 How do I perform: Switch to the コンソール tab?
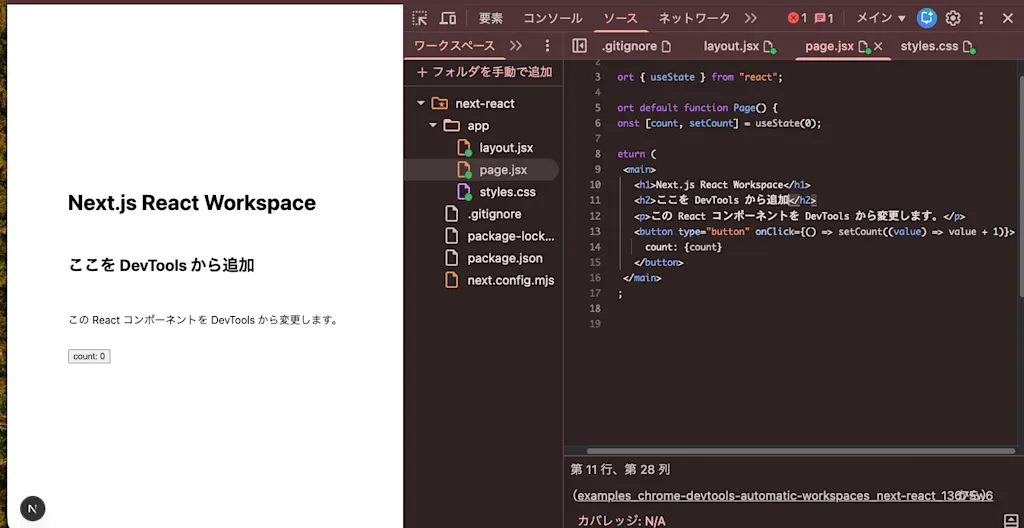coord(552,18)
